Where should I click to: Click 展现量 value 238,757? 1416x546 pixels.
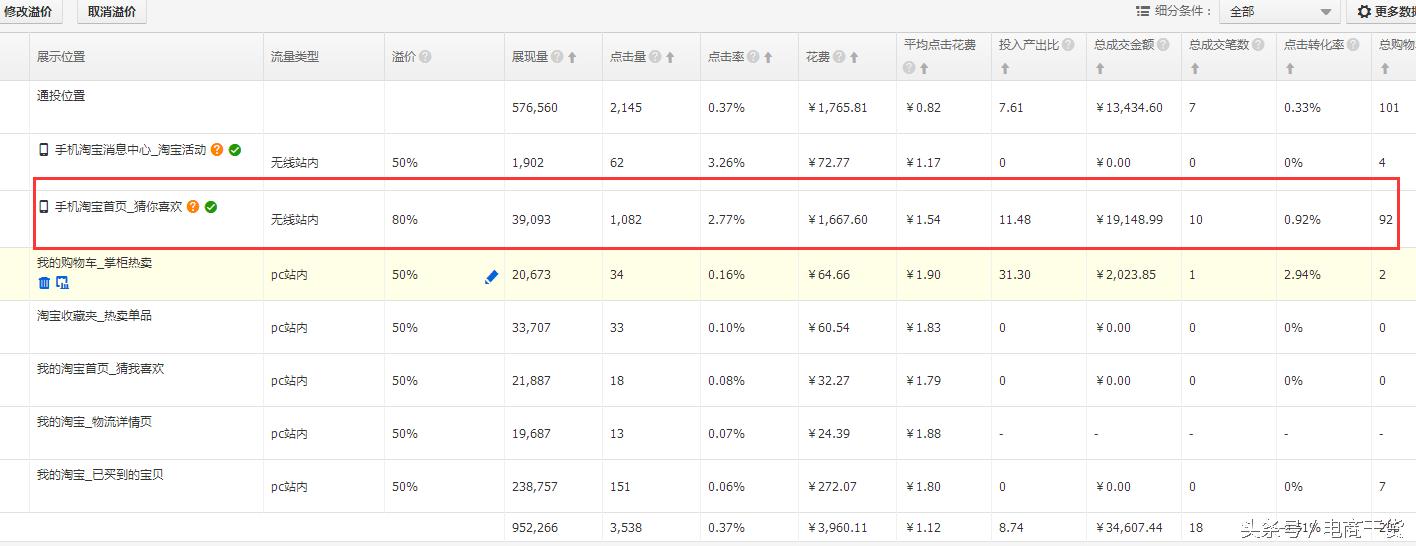[x=535, y=487]
